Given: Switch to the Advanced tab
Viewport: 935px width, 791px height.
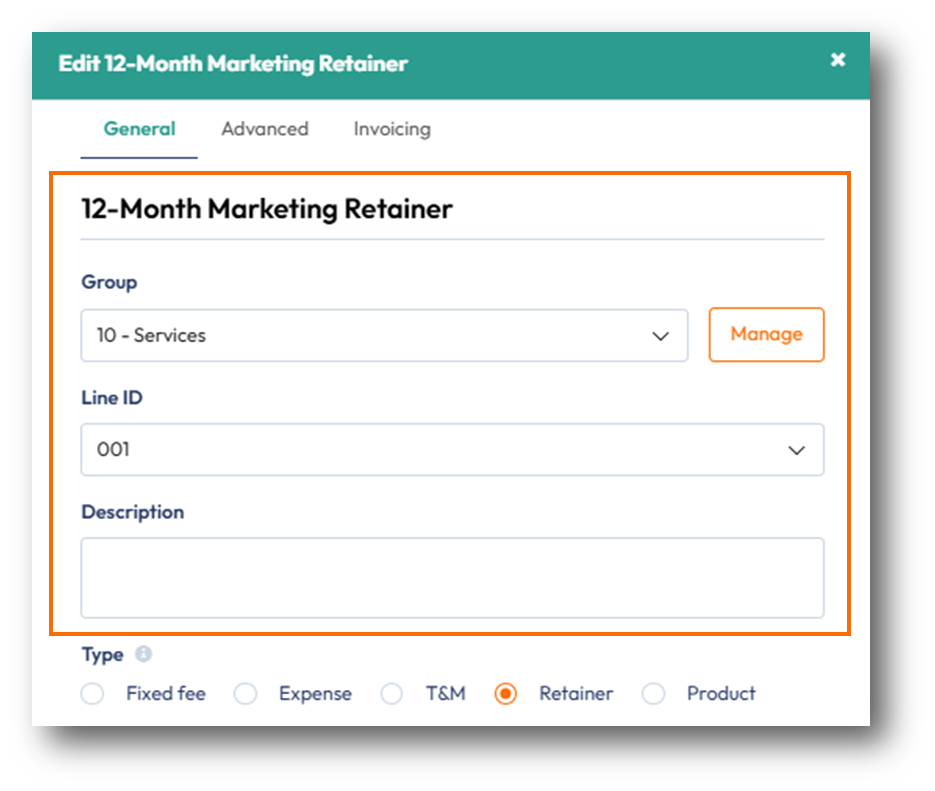Looking at the screenshot, I should [265, 129].
